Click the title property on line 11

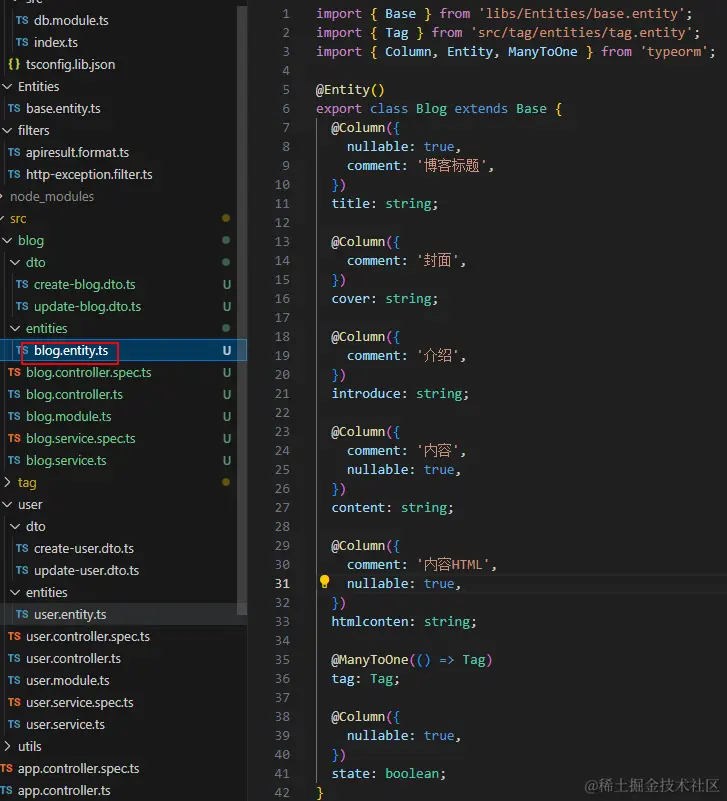[350, 203]
